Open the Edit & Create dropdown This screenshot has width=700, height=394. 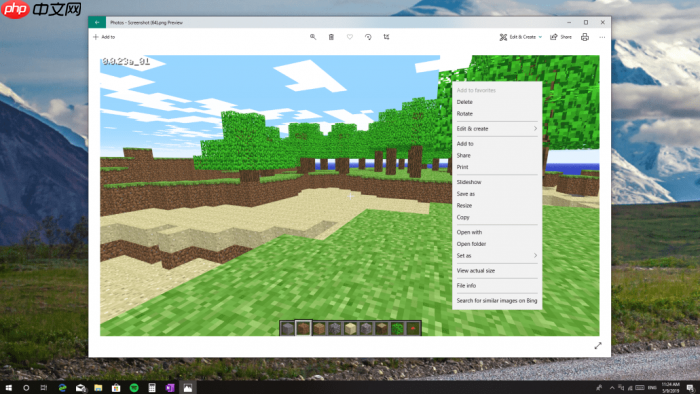(x=521, y=37)
